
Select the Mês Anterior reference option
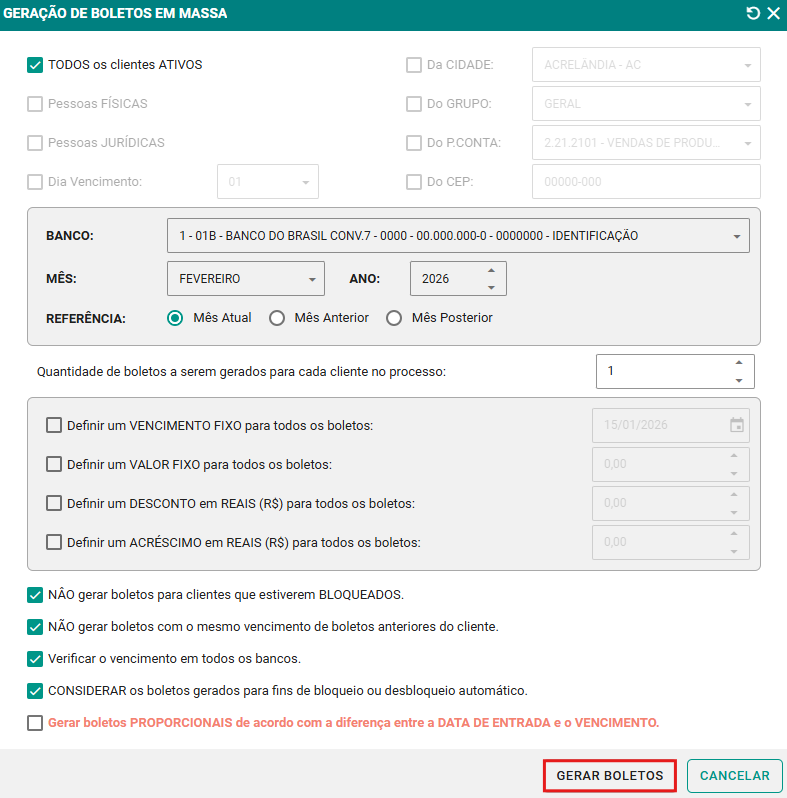[x=277, y=318]
